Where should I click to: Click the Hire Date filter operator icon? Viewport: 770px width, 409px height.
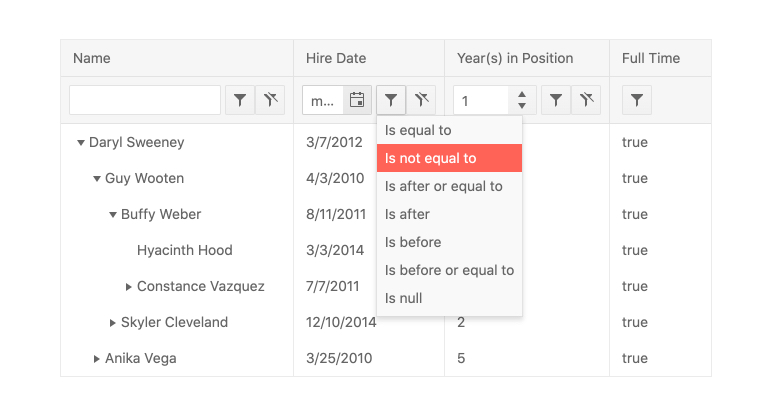pyautogui.click(x=391, y=100)
